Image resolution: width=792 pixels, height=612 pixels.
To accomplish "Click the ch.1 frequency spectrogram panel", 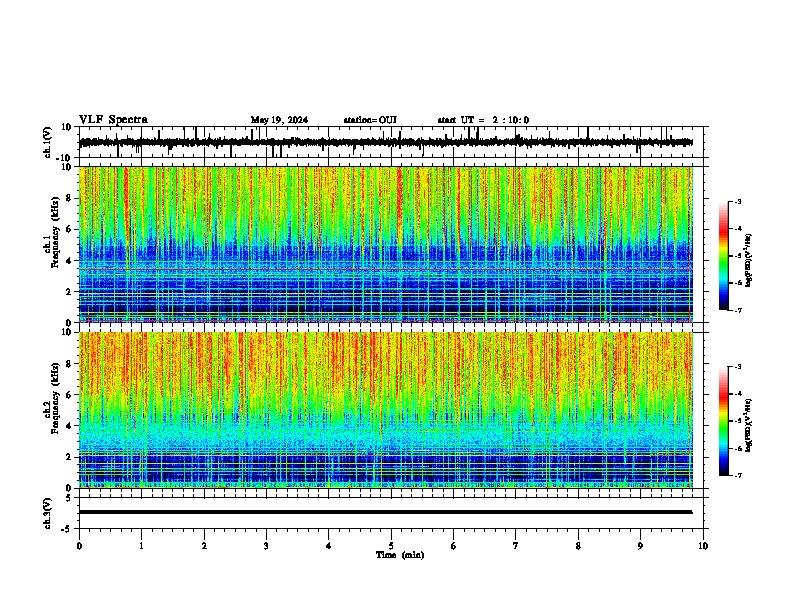I will [x=386, y=244].
